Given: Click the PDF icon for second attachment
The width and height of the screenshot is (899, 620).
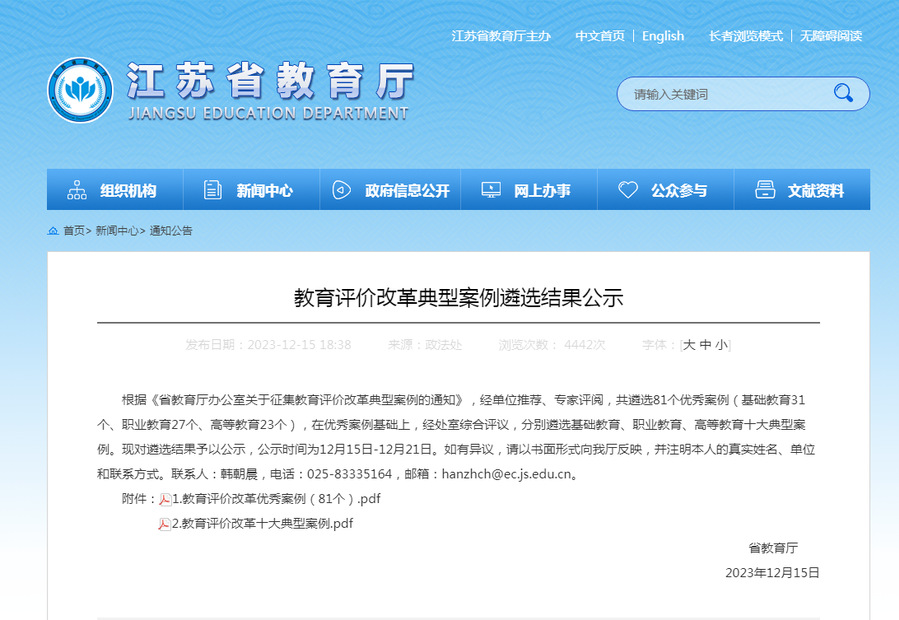Looking at the screenshot, I should point(165,523).
